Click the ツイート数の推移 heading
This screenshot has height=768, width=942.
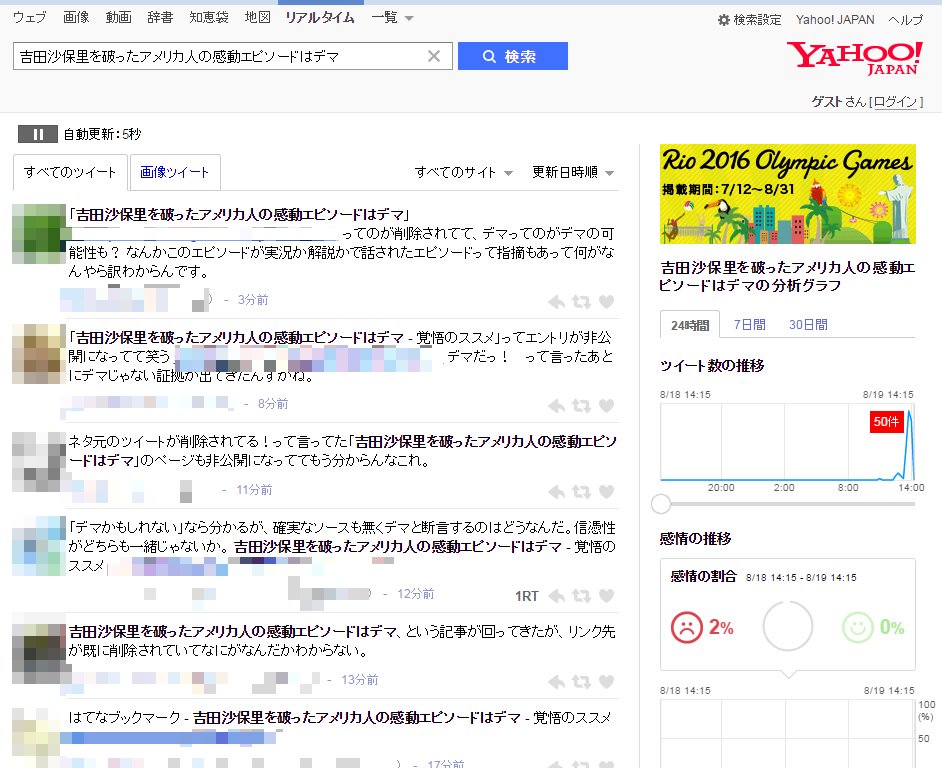click(x=712, y=365)
